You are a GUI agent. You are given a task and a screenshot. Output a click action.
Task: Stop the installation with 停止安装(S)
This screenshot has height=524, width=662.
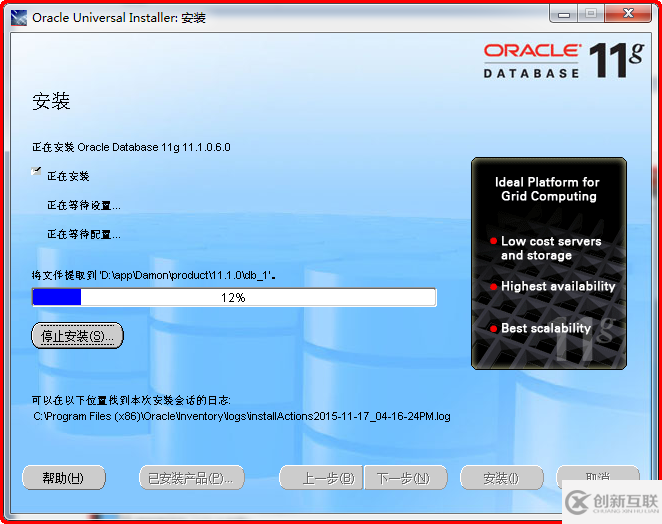coord(77,336)
